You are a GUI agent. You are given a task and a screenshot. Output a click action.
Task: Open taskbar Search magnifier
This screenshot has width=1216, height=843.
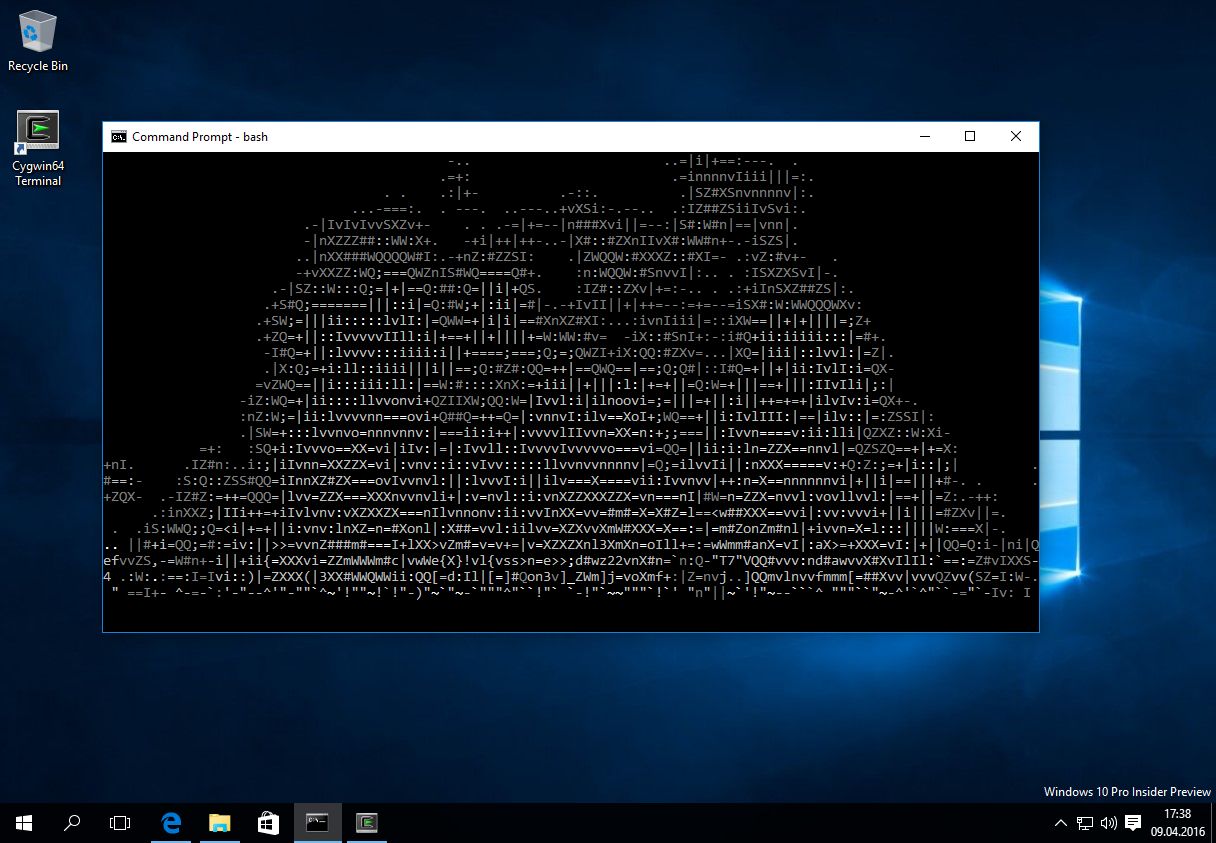[x=72, y=823]
